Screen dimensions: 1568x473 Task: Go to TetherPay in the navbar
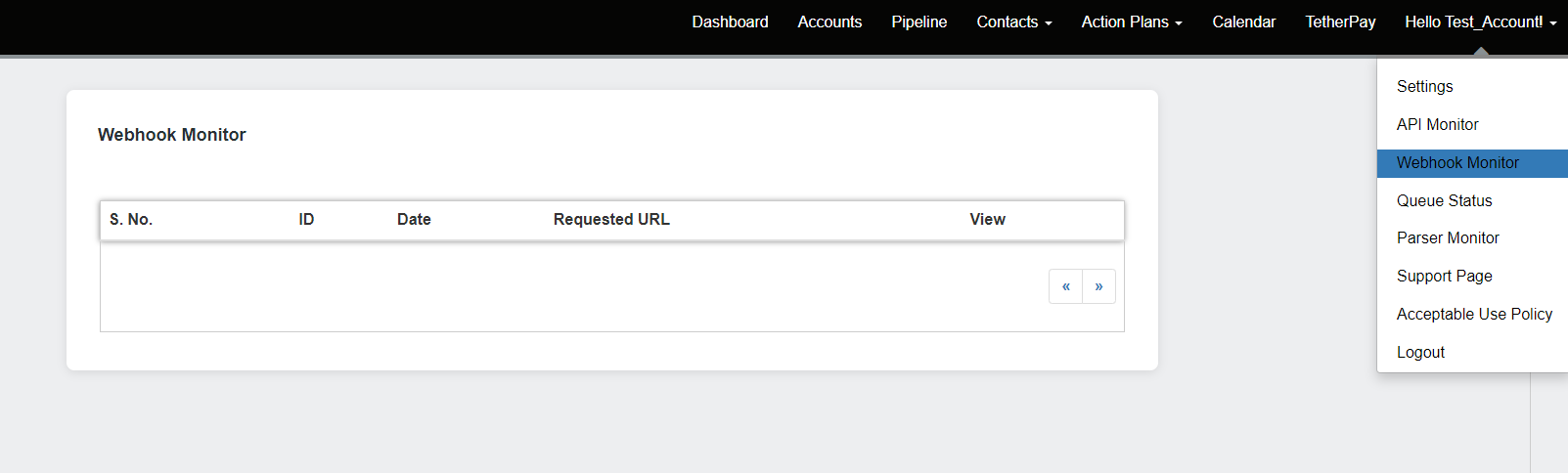pyautogui.click(x=1340, y=21)
